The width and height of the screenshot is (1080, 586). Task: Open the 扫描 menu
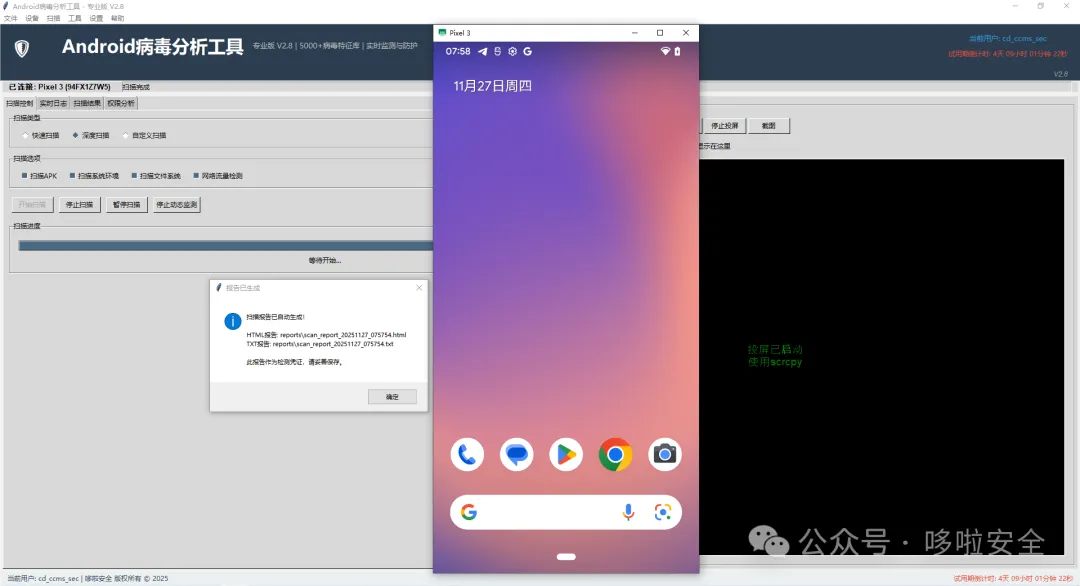[53, 19]
